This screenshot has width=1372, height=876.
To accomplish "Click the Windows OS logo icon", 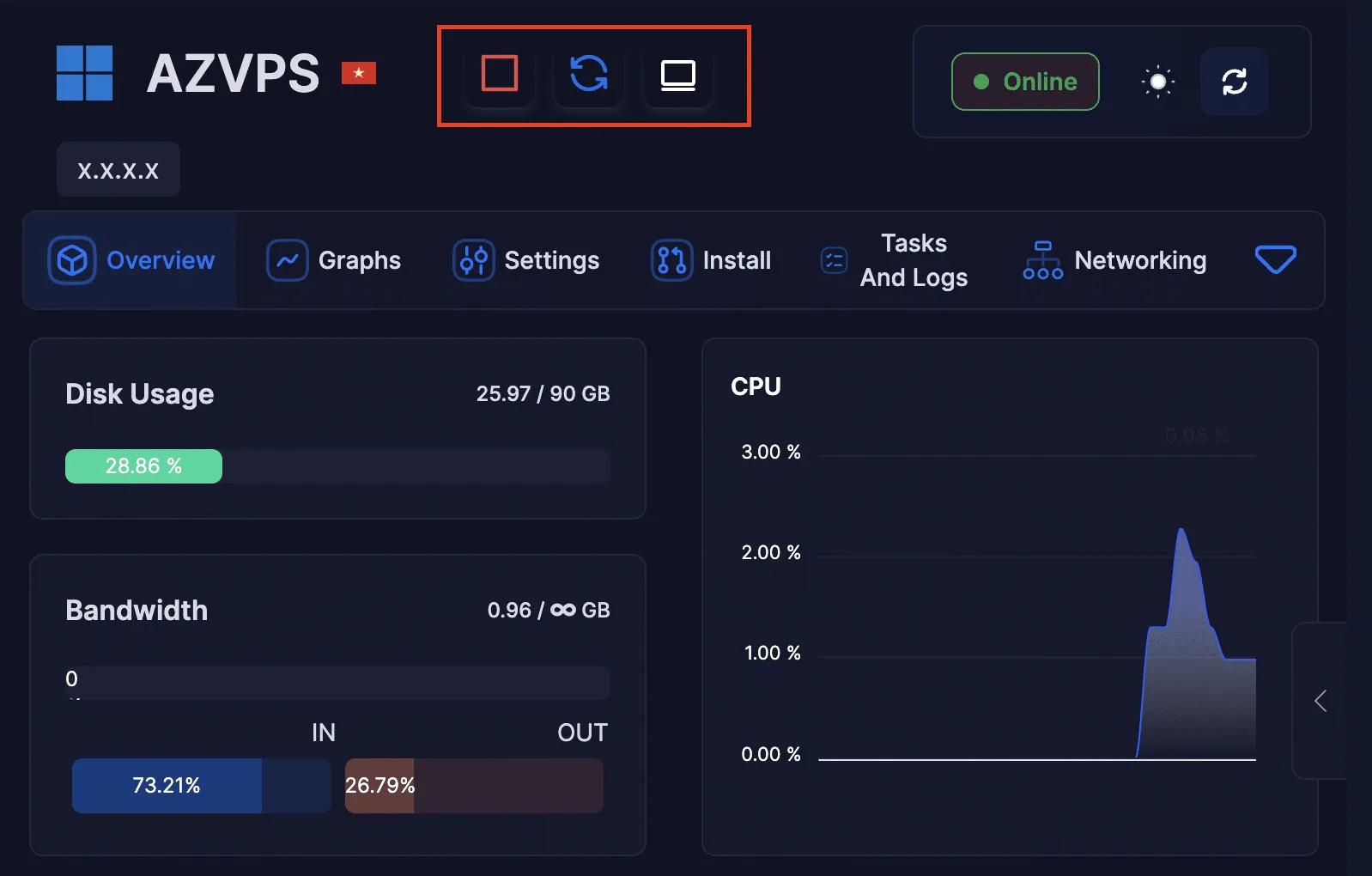I will pos(84,73).
